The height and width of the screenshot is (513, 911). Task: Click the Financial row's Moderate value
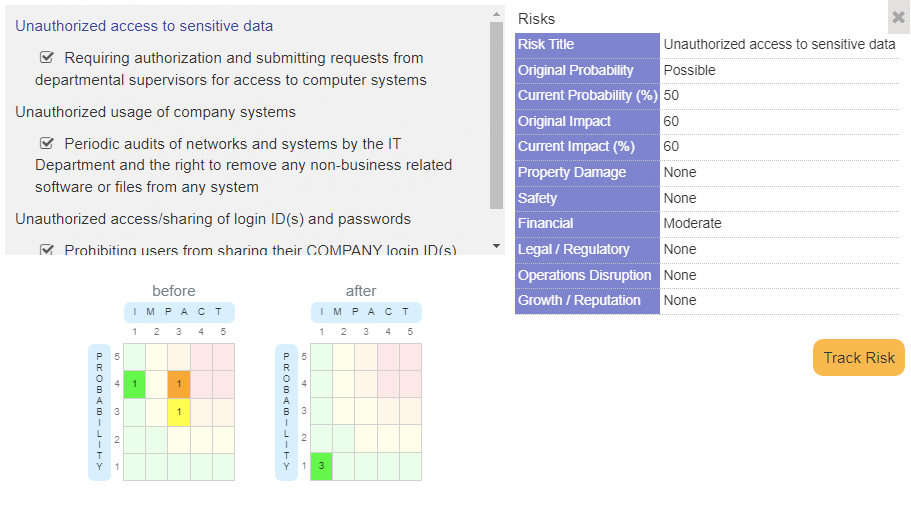(692, 223)
